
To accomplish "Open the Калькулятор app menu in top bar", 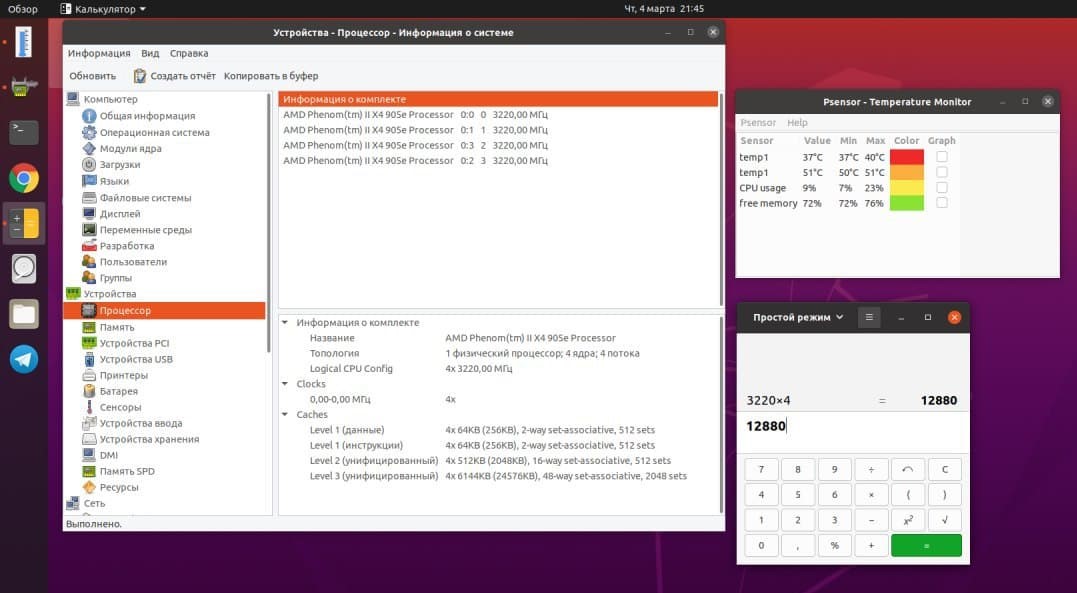I will tap(103, 9).
